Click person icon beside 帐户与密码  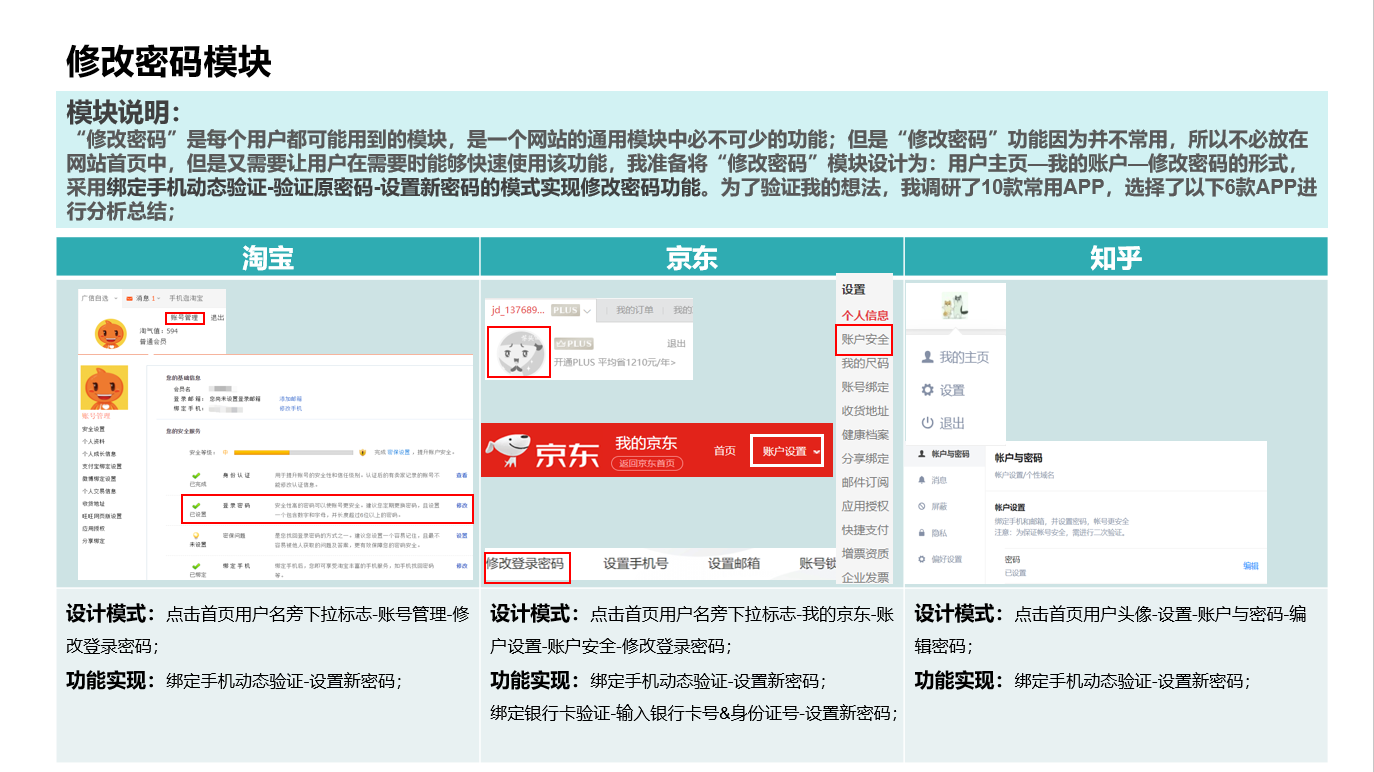coord(921,454)
